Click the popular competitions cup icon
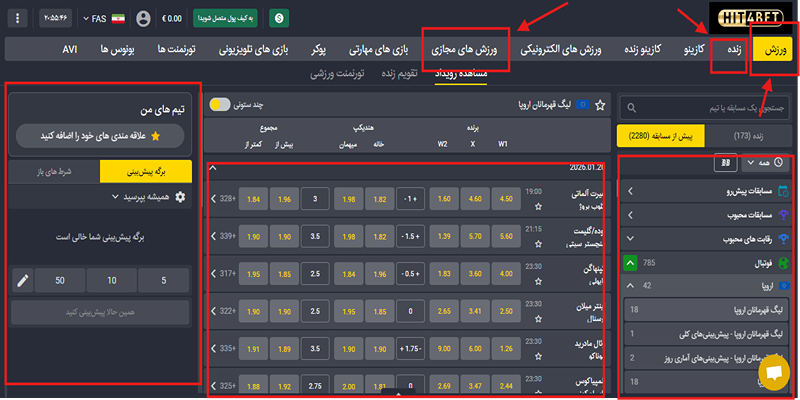 [783, 238]
